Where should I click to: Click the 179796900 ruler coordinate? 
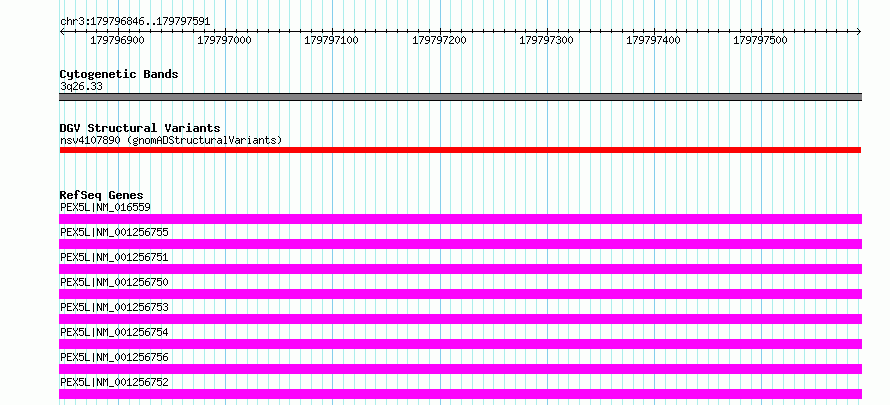click(x=117, y=41)
